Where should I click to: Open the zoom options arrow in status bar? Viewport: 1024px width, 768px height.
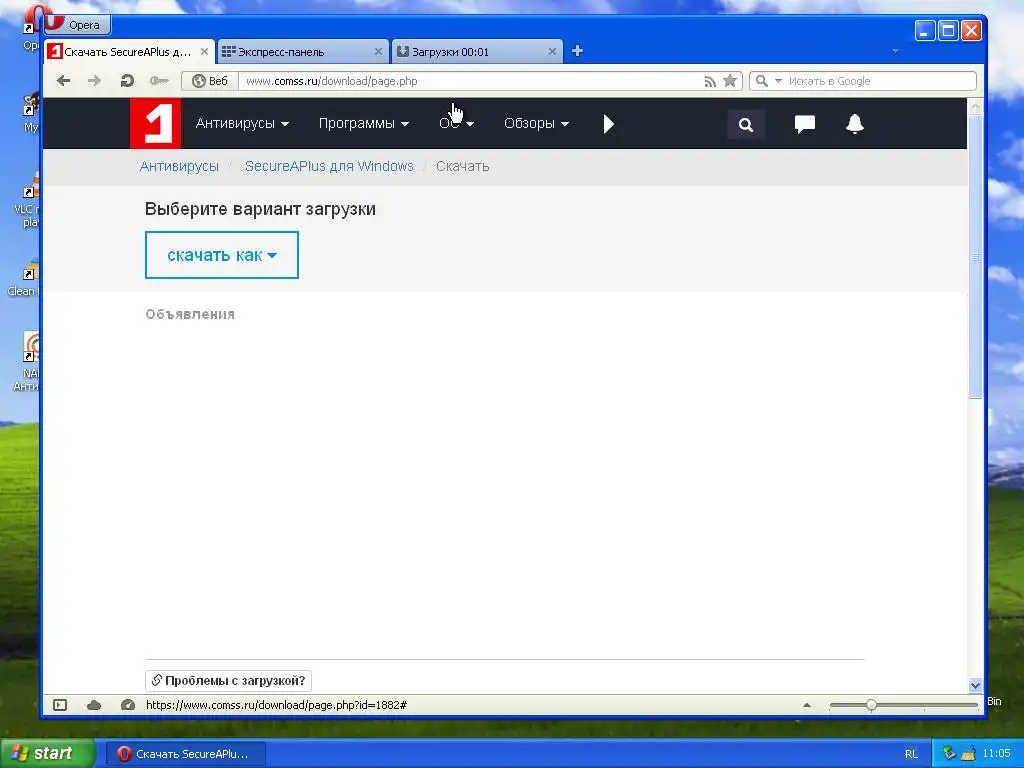pos(807,705)
